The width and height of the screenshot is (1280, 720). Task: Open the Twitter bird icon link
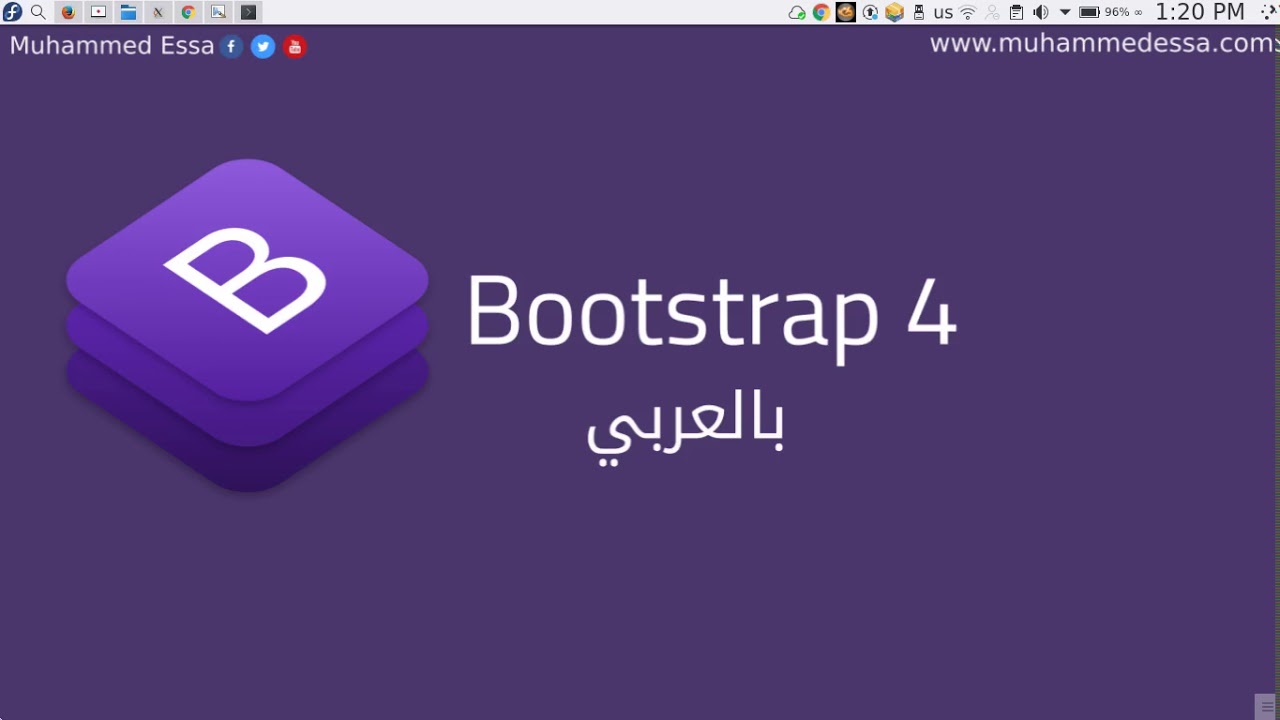(x=263, y=46)
